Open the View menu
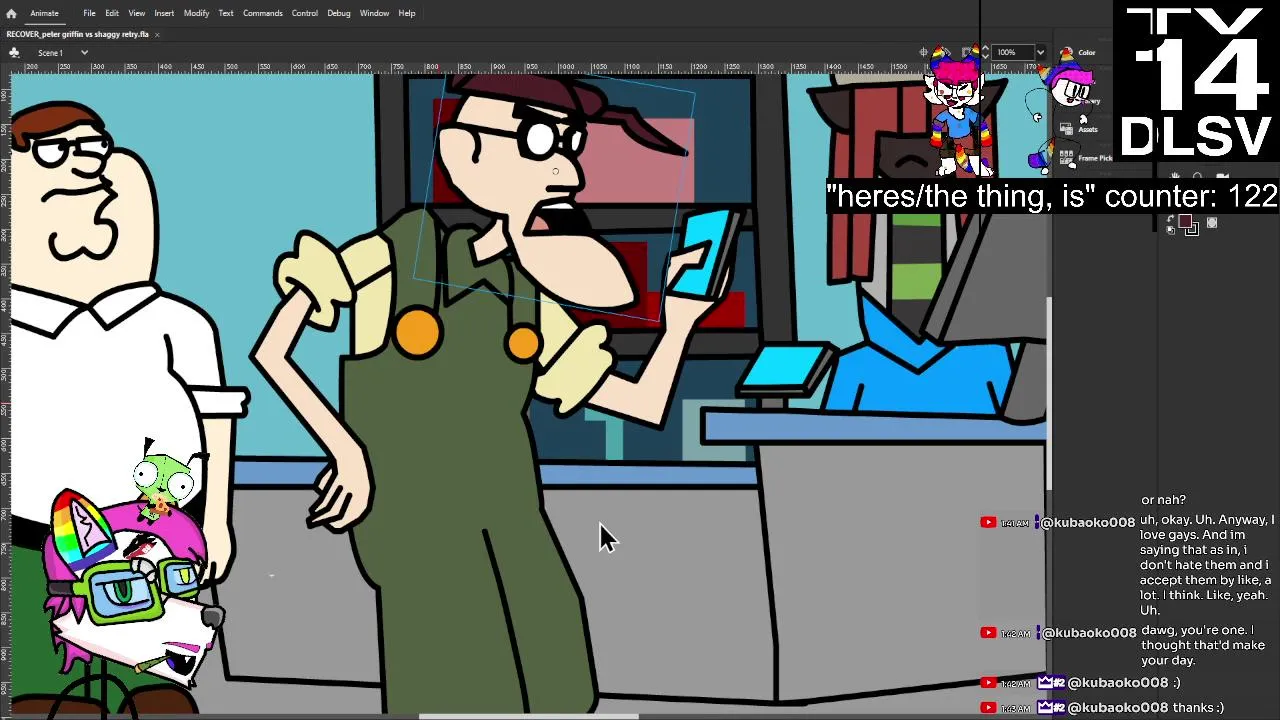 click(x=136, y=13)
